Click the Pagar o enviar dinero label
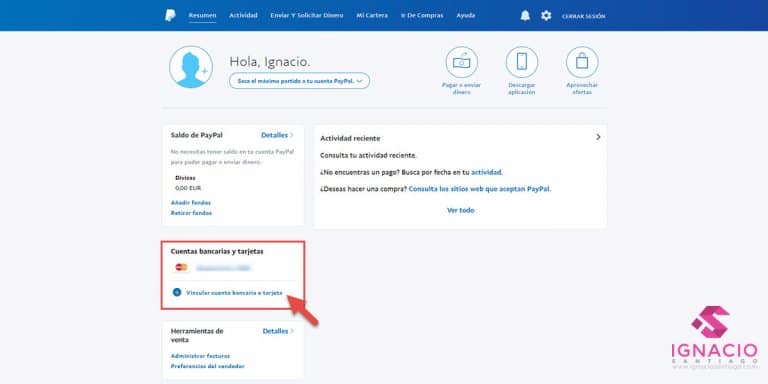The height and width of the screenshot is (384, 768). point(461,88)
